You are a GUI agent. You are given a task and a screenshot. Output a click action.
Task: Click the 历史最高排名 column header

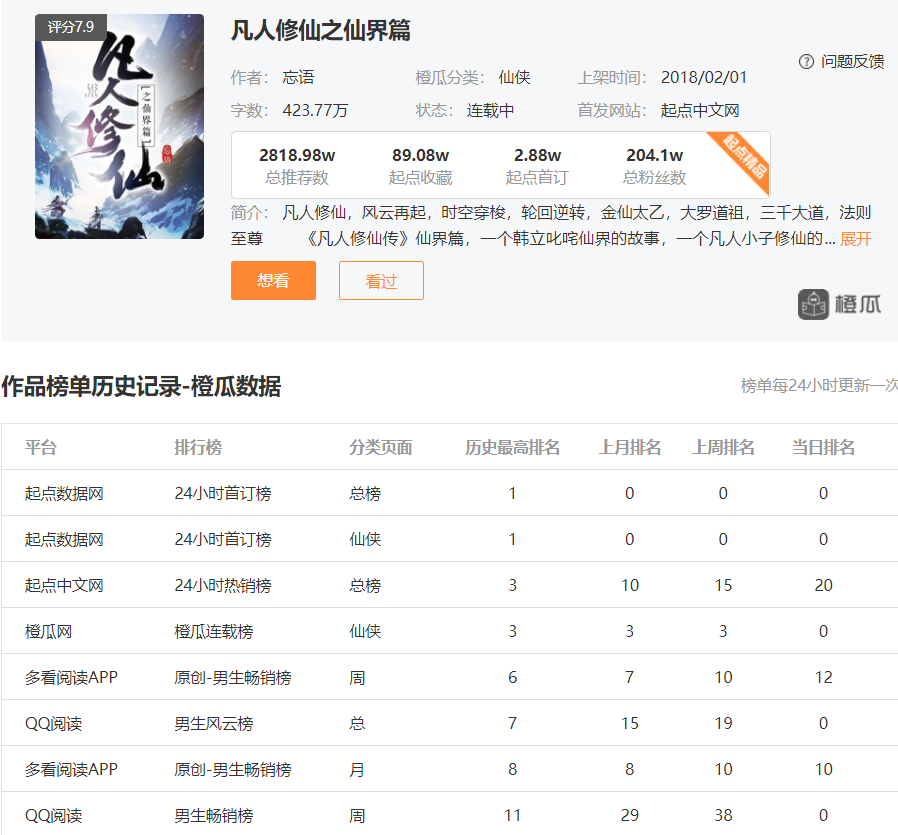click(x=513, y=447)
